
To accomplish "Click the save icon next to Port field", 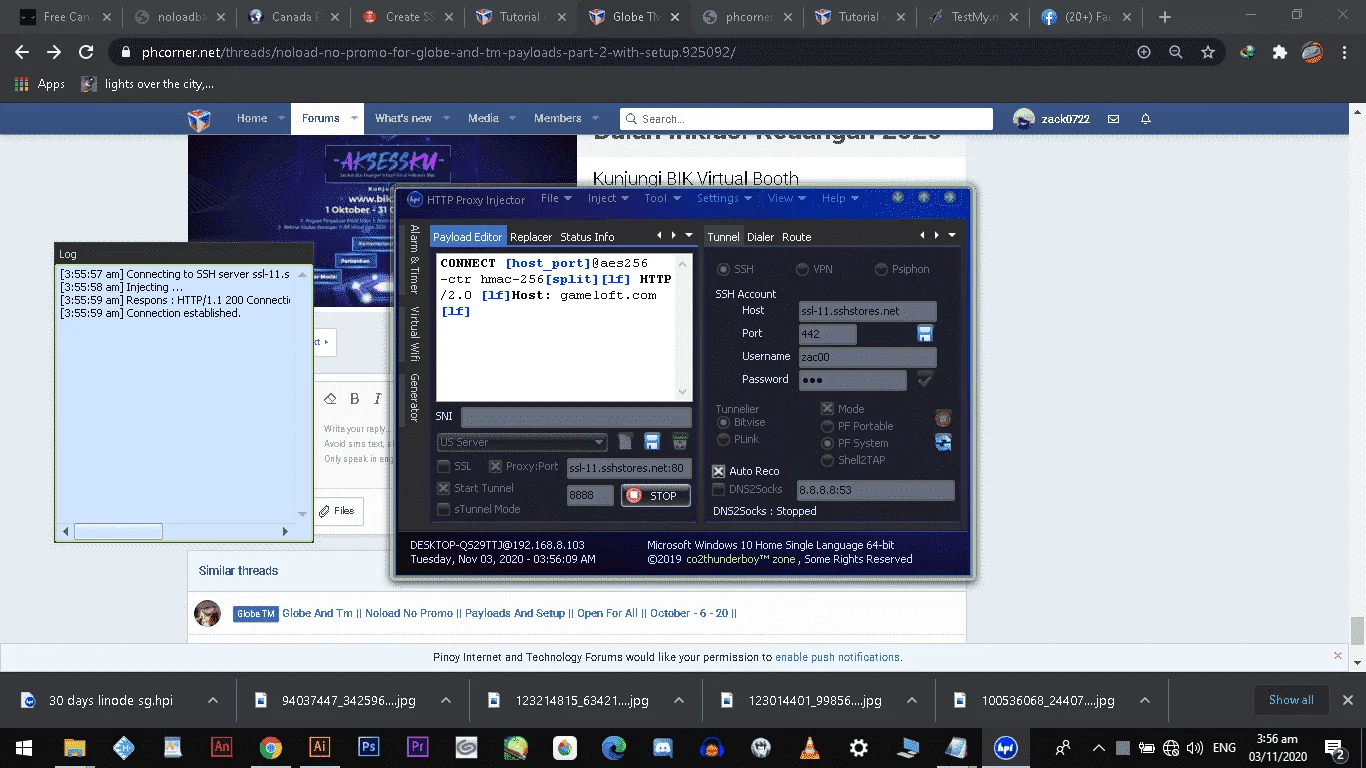I will 925,334.
